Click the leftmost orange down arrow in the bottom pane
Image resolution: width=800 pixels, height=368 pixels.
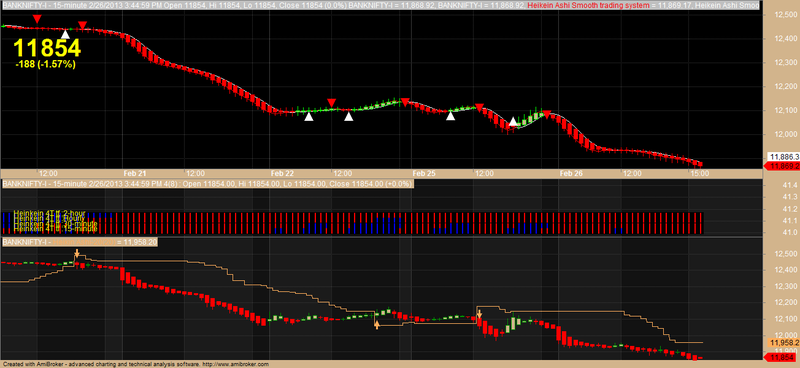point(77,254)
